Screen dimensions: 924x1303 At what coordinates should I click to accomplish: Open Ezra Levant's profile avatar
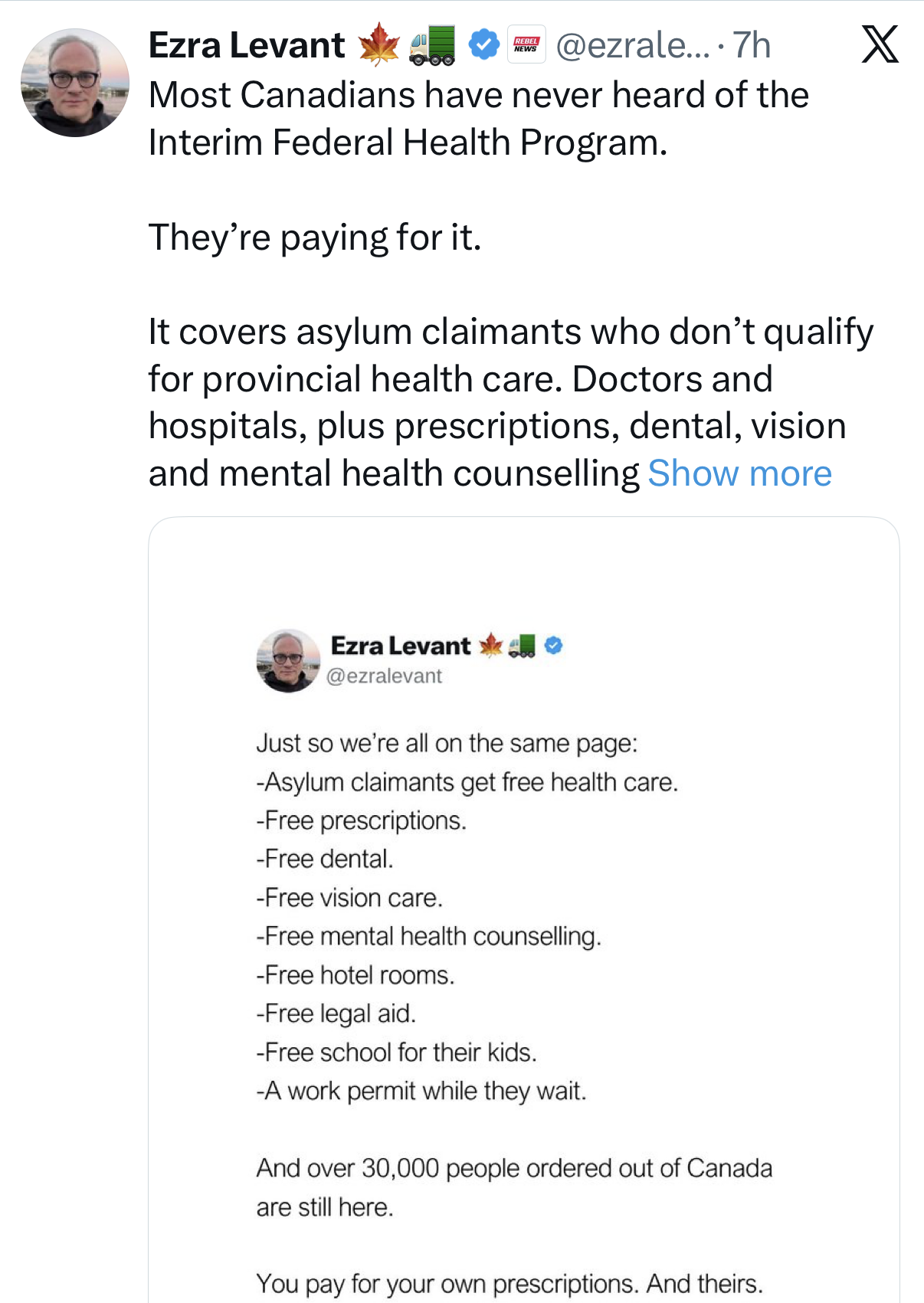click(75, 83)
